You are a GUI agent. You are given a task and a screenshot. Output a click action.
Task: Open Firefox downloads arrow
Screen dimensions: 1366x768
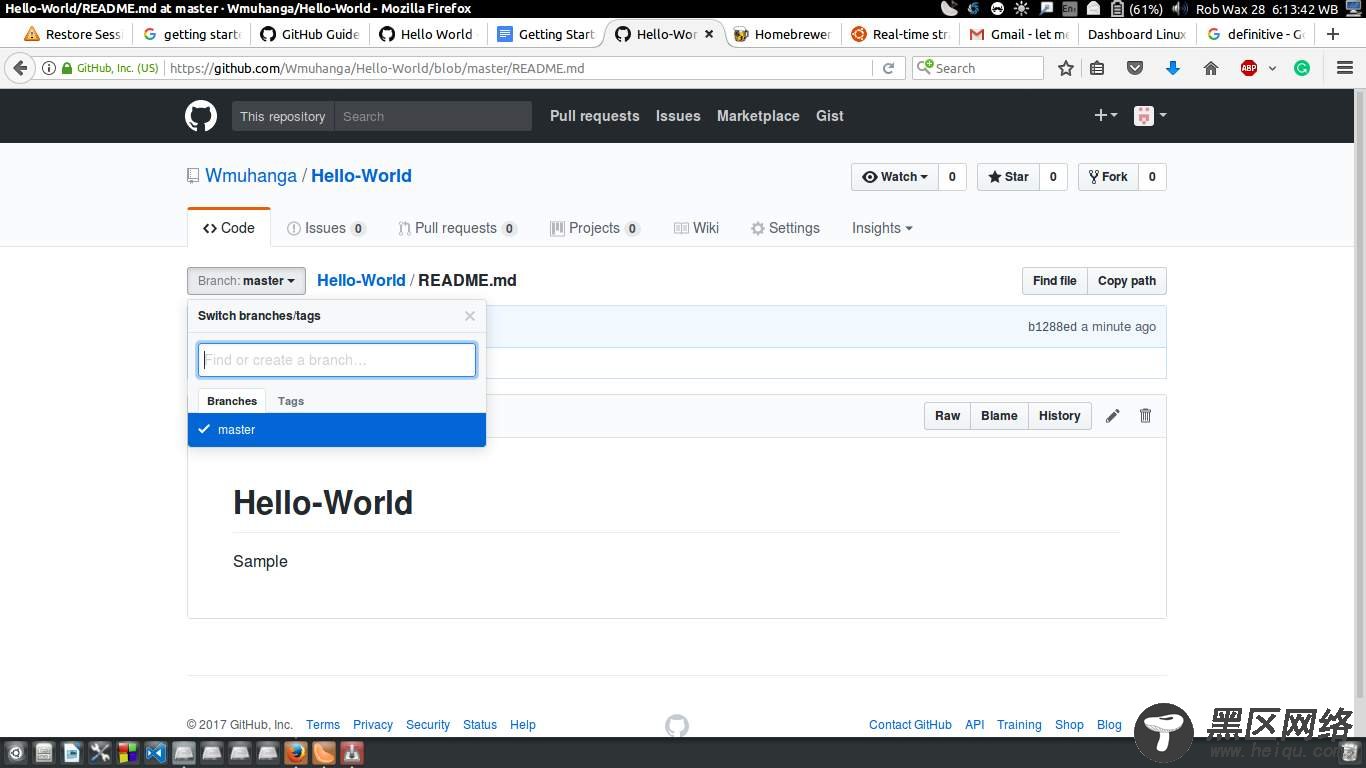tap(1173, 68)
